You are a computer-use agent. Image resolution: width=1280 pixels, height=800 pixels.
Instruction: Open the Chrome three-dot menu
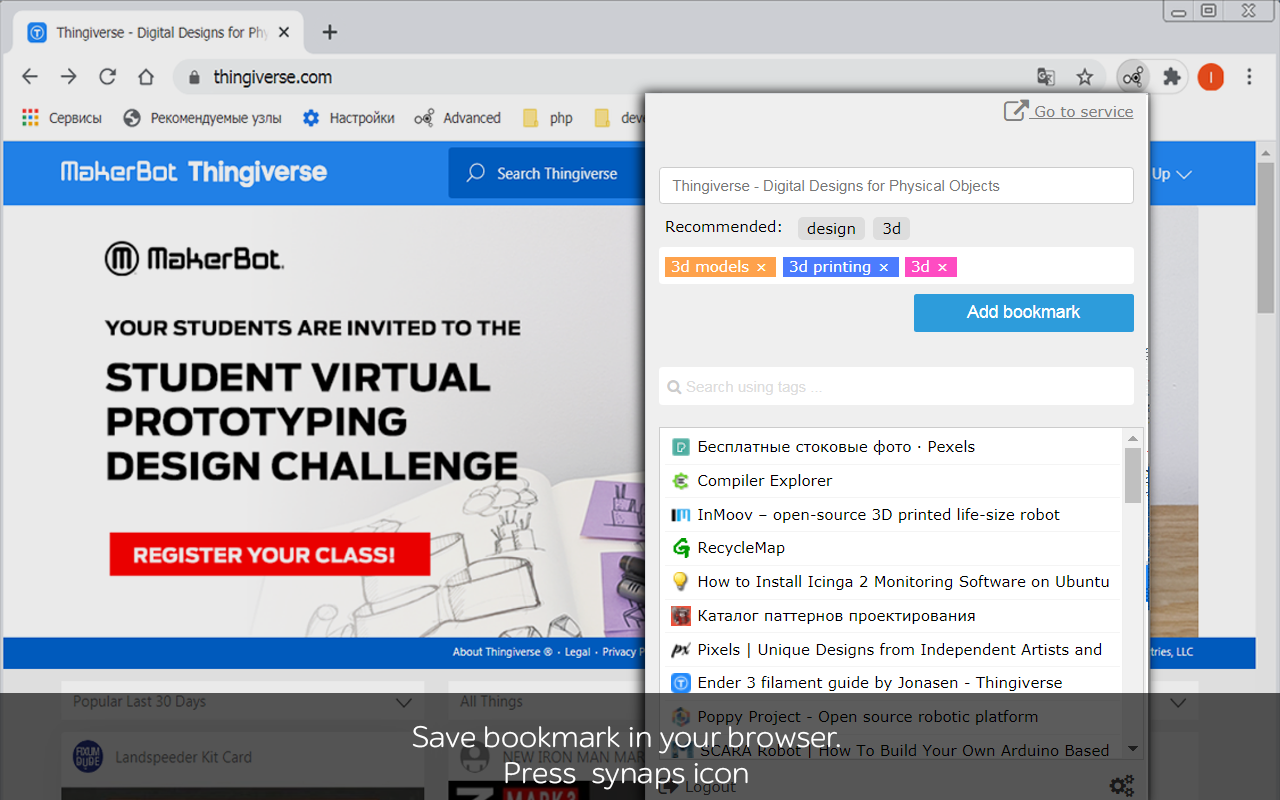[x=1248, y=76]
